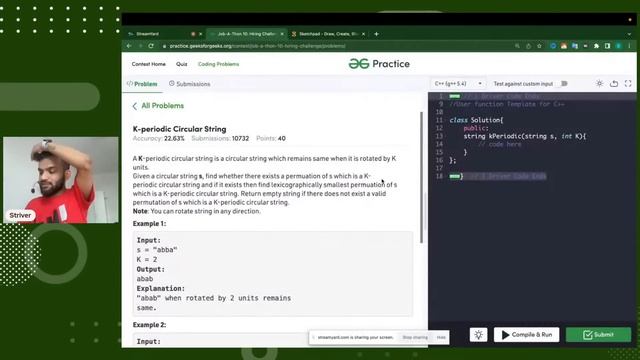Viewport: 640px width, 360px height.
Task: Open a new browser tab with plus icon
Action: [376, 34]
